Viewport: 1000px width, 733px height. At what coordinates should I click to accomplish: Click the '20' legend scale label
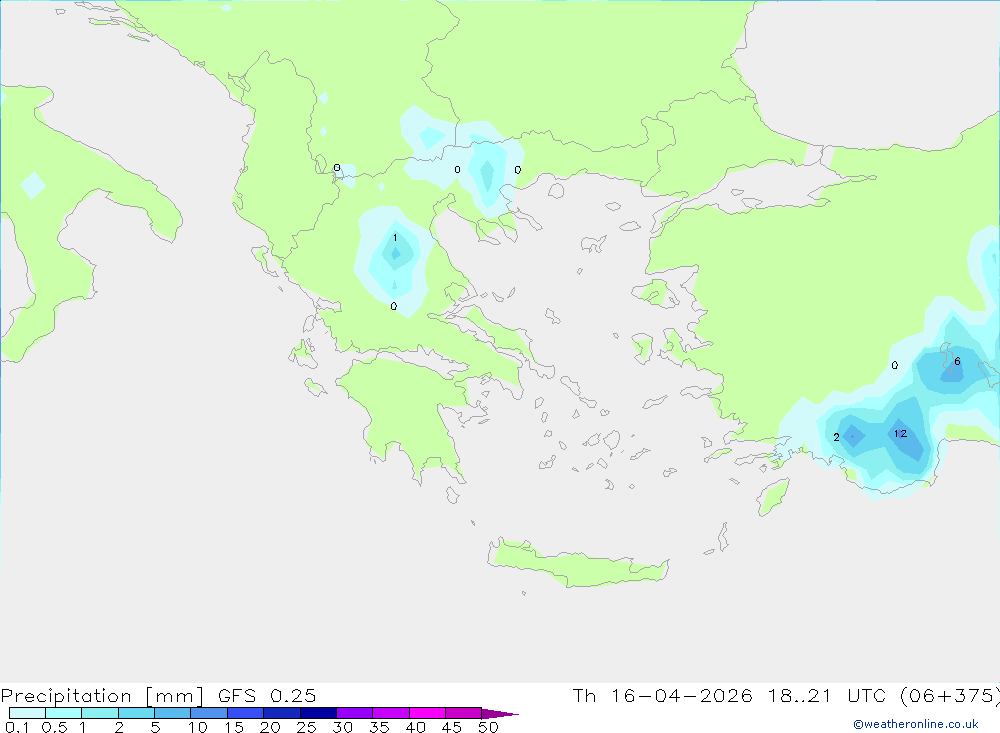pyautogui.click(x=270, y=727)
